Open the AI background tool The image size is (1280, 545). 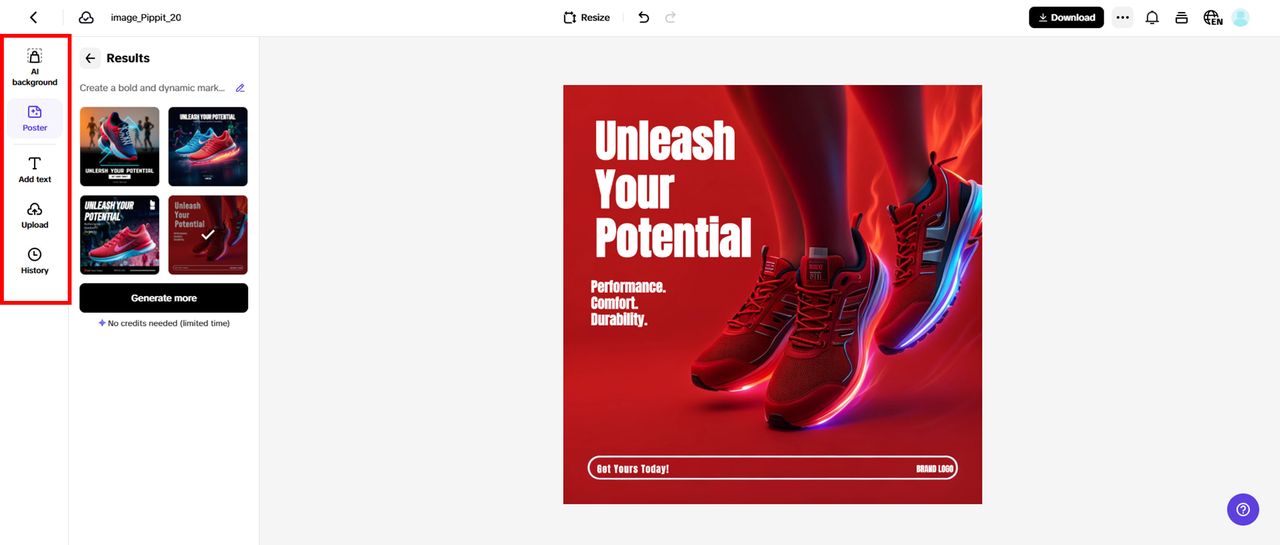click(35, 67)
